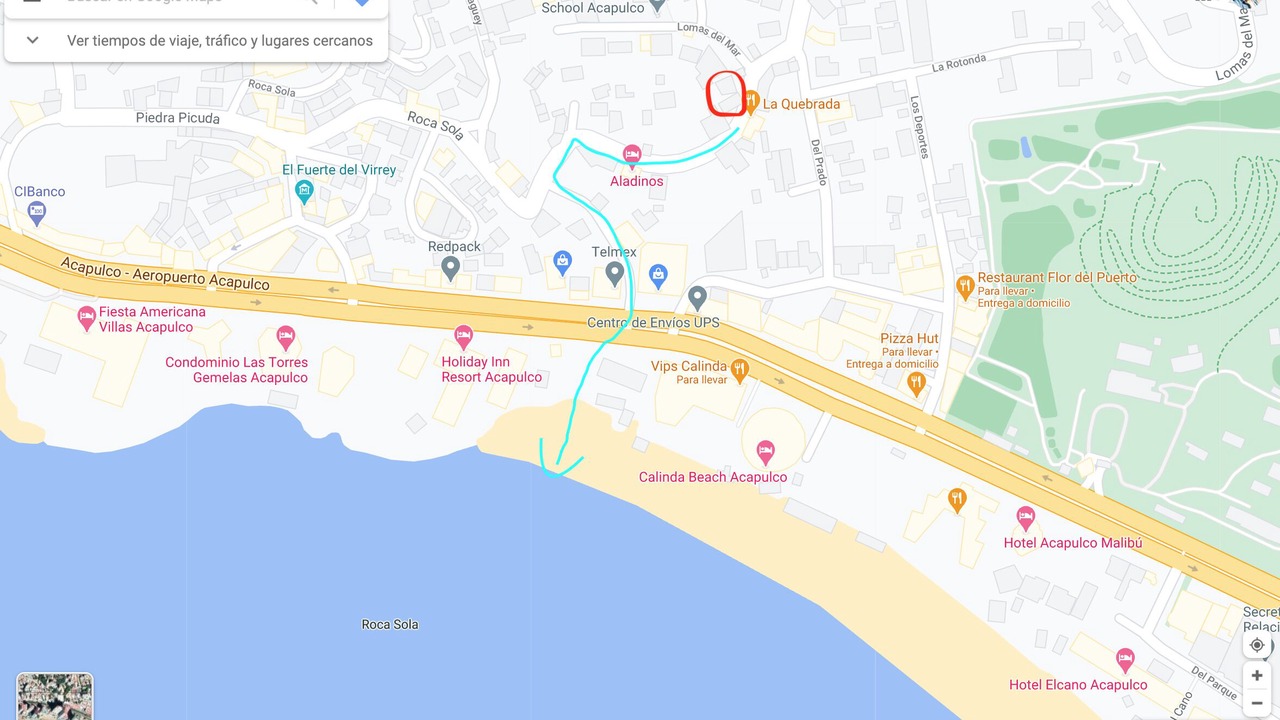Zoom out with the minus button
Screen dimensions: 1280x720
[x=1257, y=703]
